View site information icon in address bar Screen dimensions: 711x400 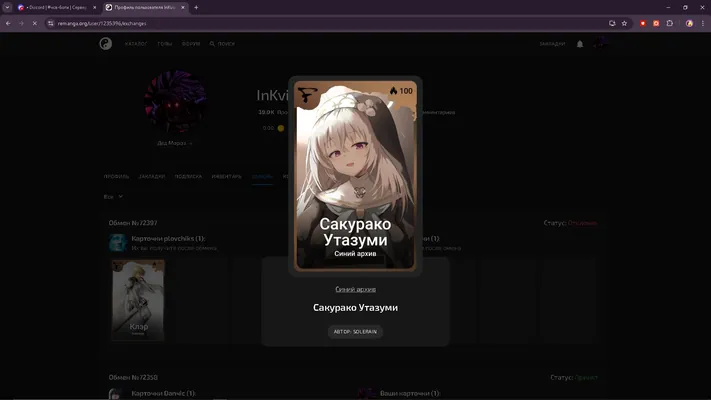[x=50, y=23]
